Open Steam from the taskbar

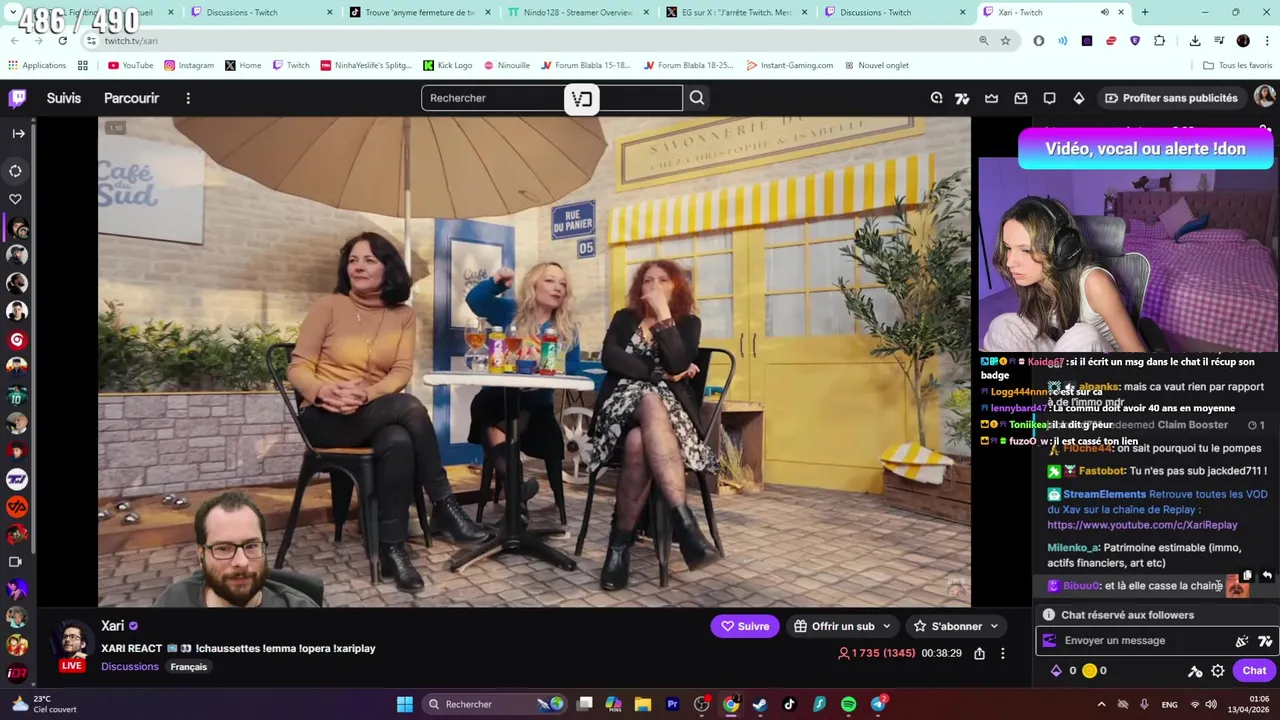click(760, 704)
